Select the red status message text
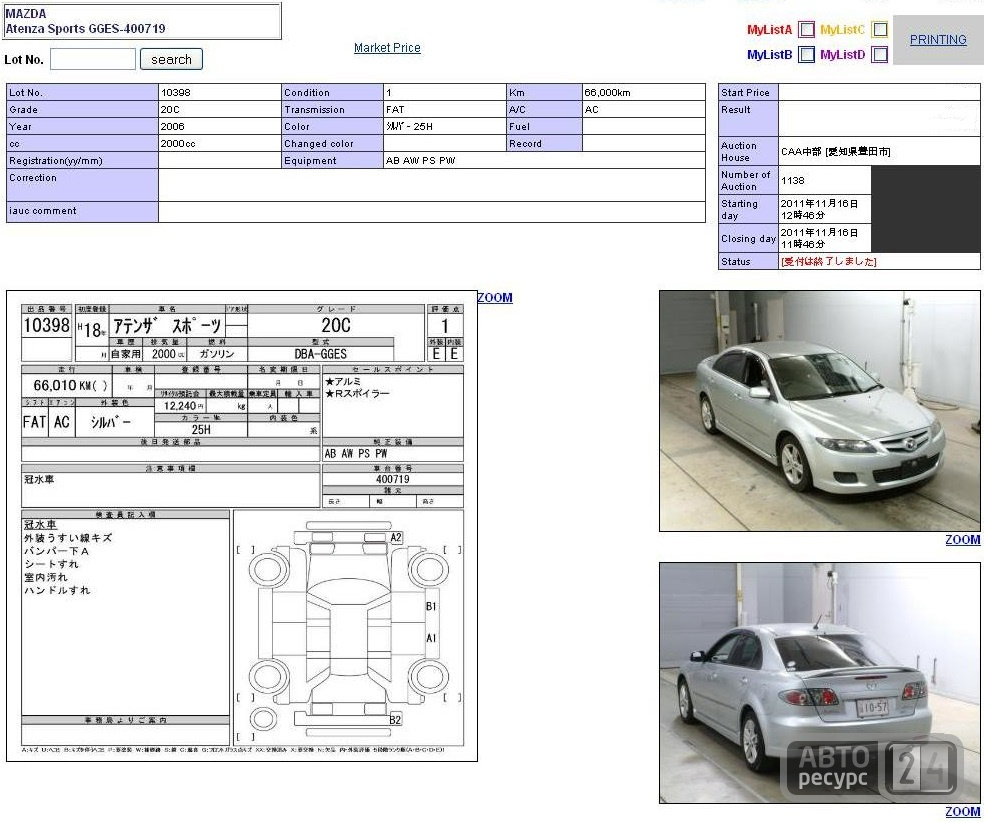This screenshot has height=822, width=984. [828, 262]
